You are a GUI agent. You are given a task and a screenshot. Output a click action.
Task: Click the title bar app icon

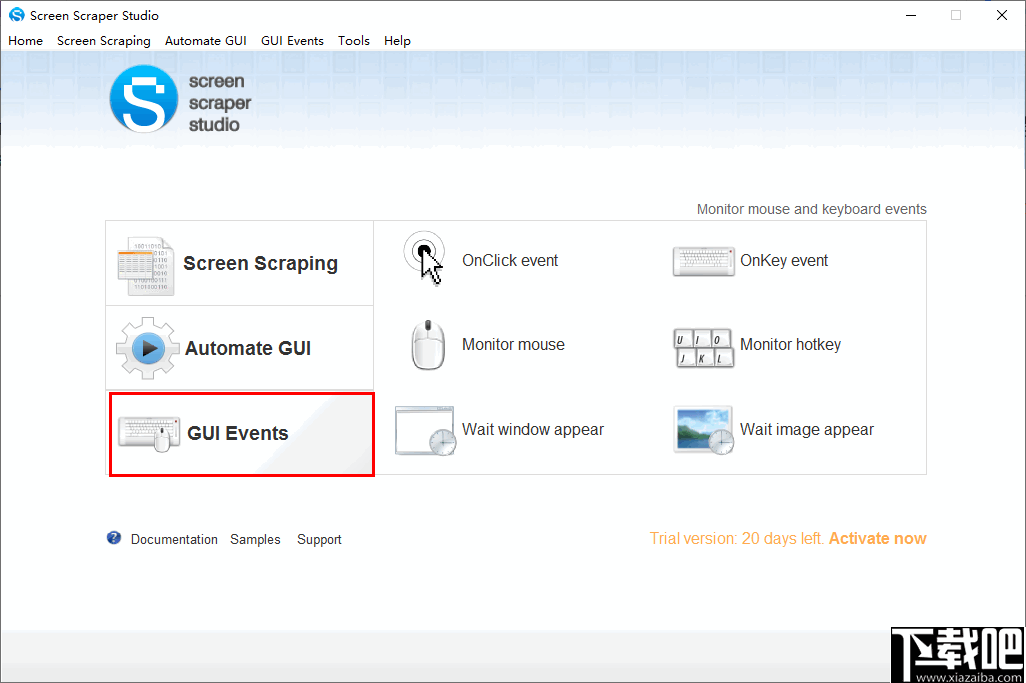coord(16,14)
